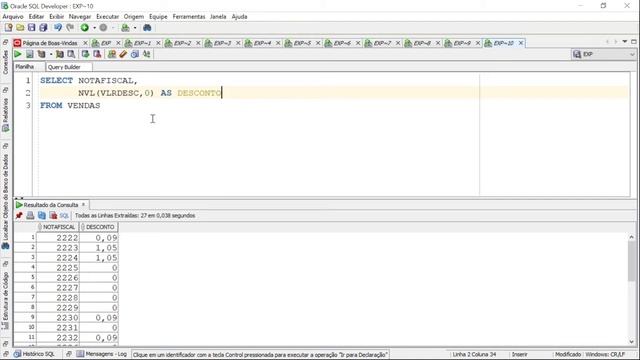This screenshot has height=360, width=640.
Task: Open the editor tab list dropdown arrow
Action: click(x=624, y=42)
